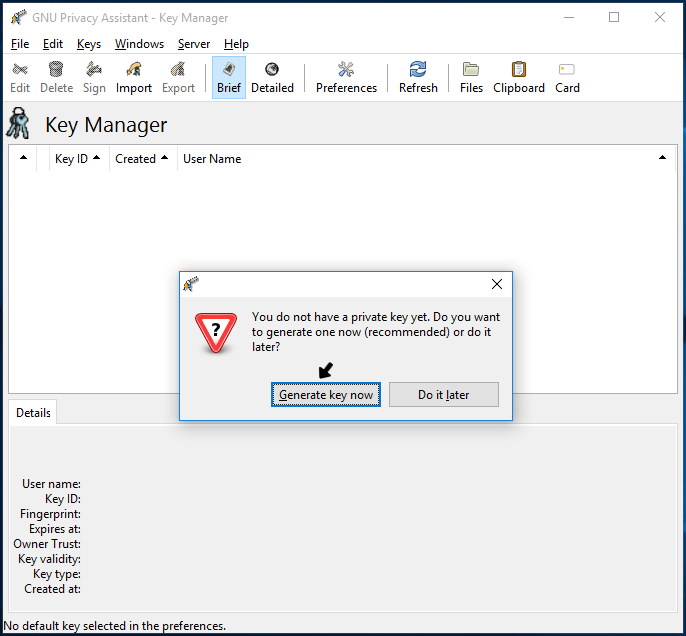686x636 pixels.
Task: Select the Details tab
Action: click(x=33, y=412)
